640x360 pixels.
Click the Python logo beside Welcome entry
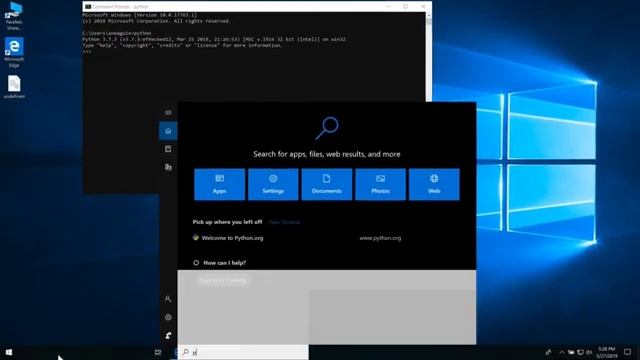[196, 238]
